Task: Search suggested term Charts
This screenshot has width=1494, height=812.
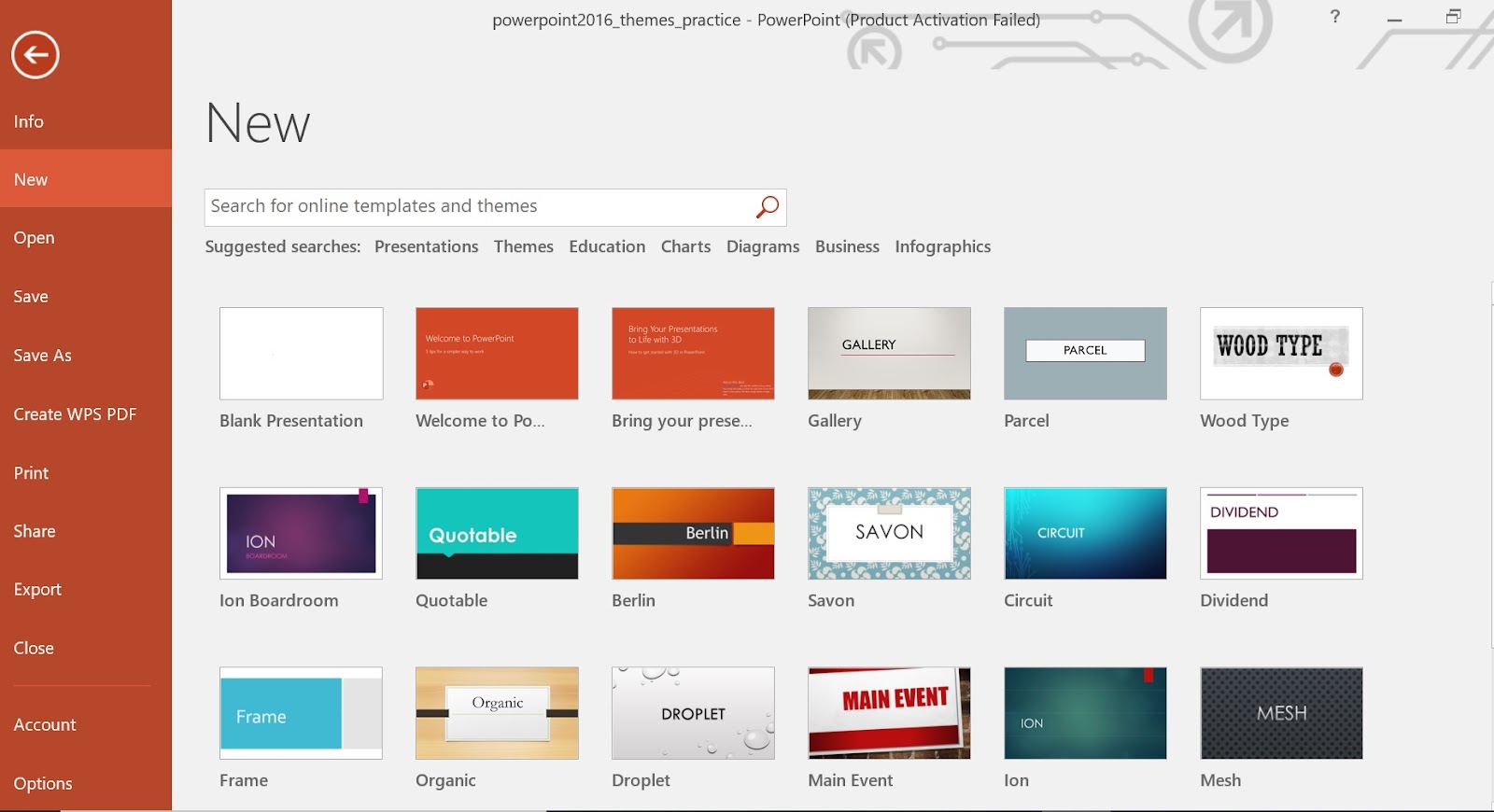Action: coord(686,247)
